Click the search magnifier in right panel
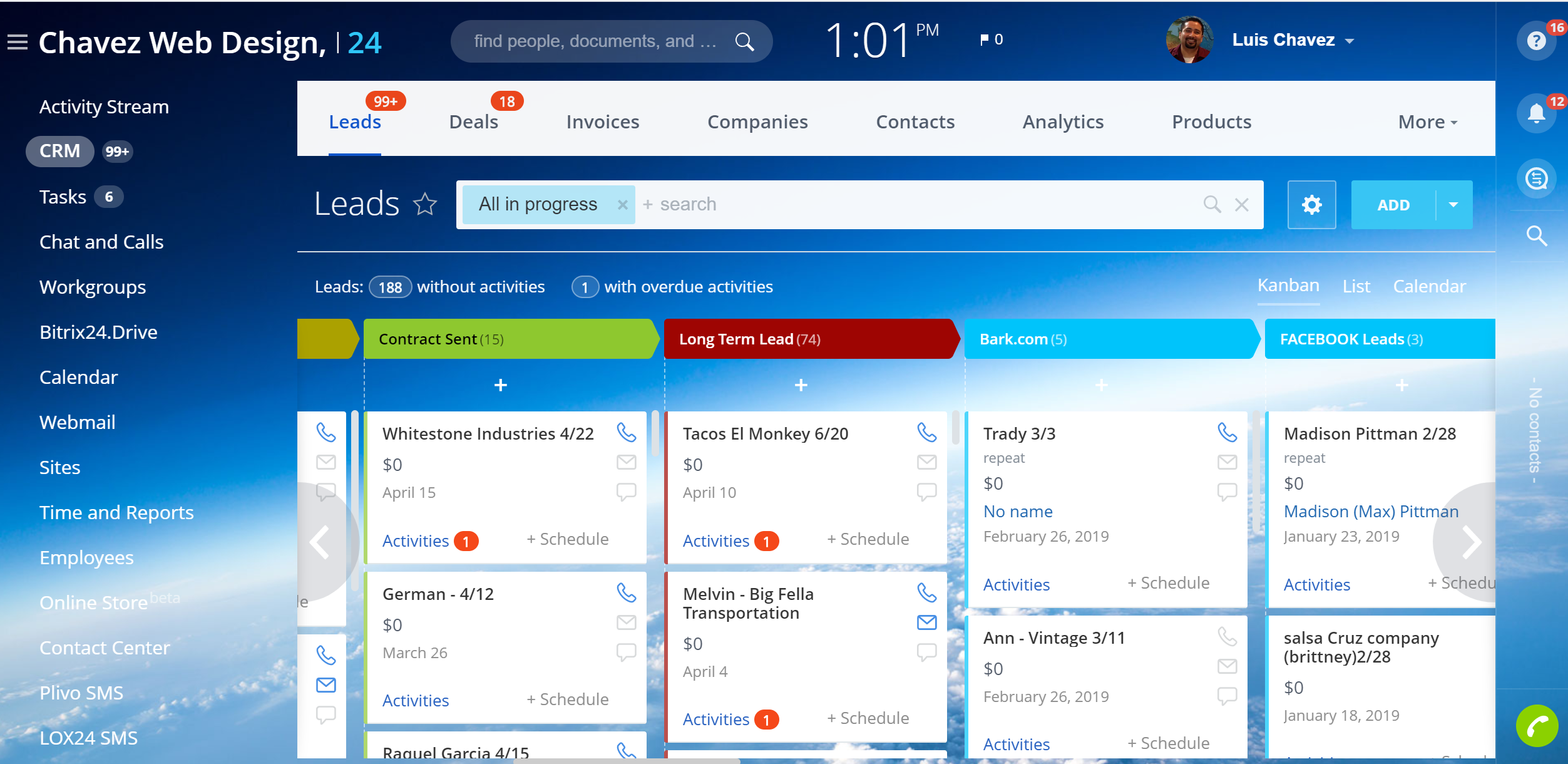This screenshot has width=1568, height=764. pos(1536,236)
